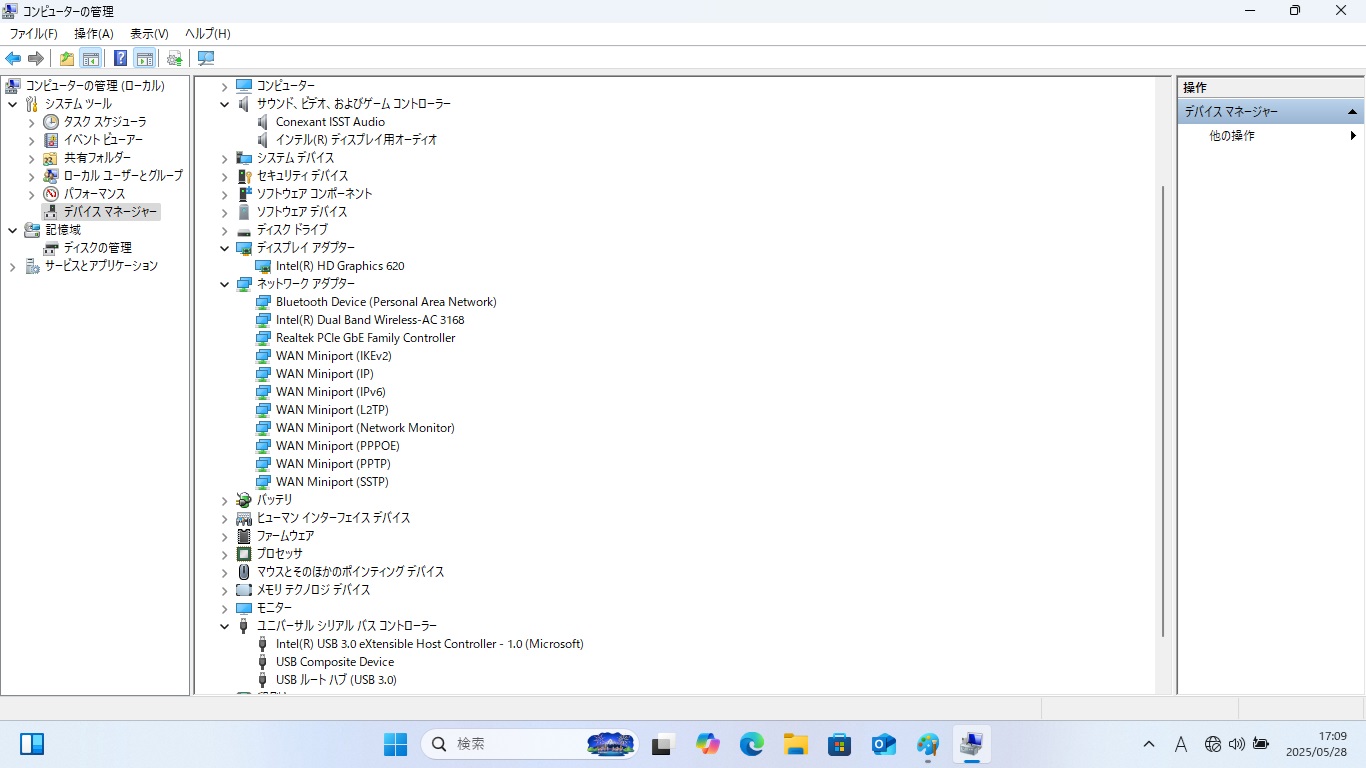Click the Update driver toolbar icon with green arrow
Viewport: 1366px width, 768px height.
[175, 58]
